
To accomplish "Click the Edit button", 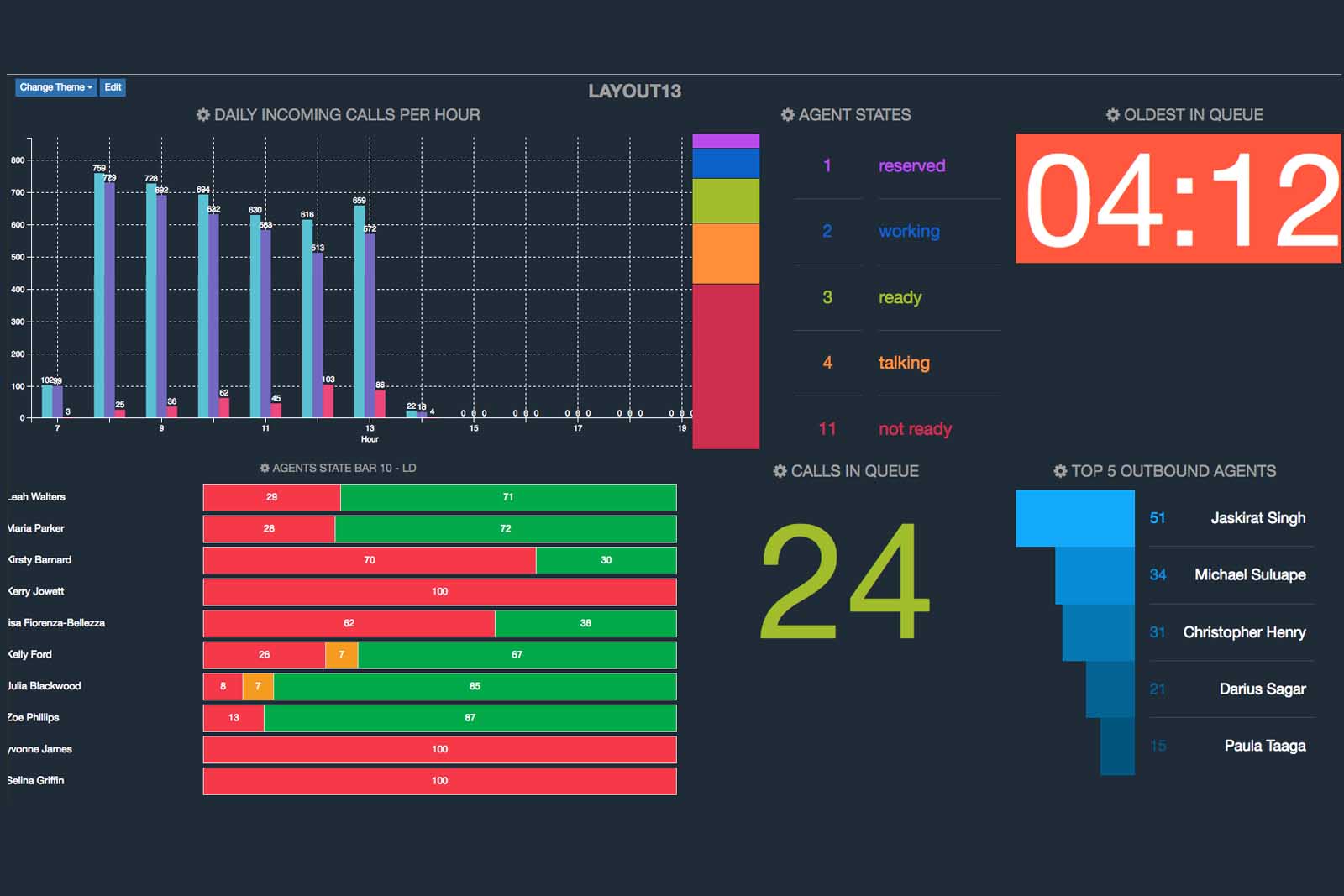I will point(113,87).
